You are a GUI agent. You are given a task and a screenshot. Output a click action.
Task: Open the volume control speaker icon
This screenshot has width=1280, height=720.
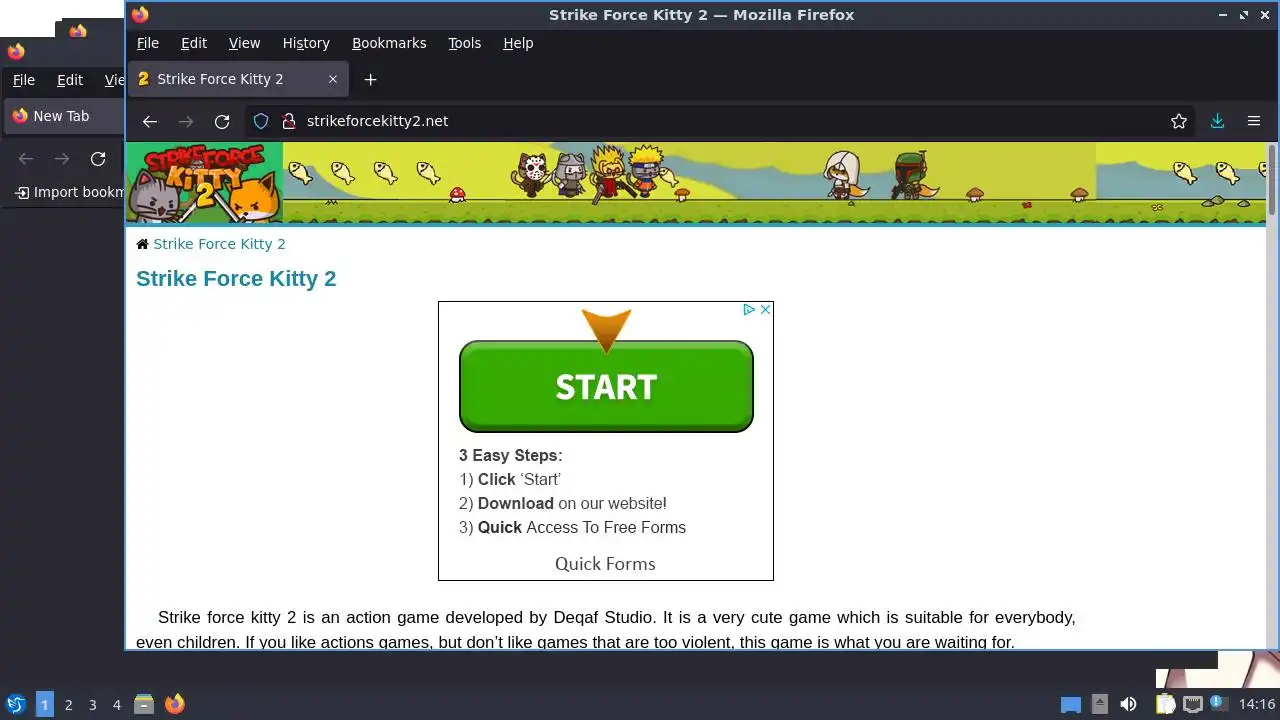coord(1129,704)
